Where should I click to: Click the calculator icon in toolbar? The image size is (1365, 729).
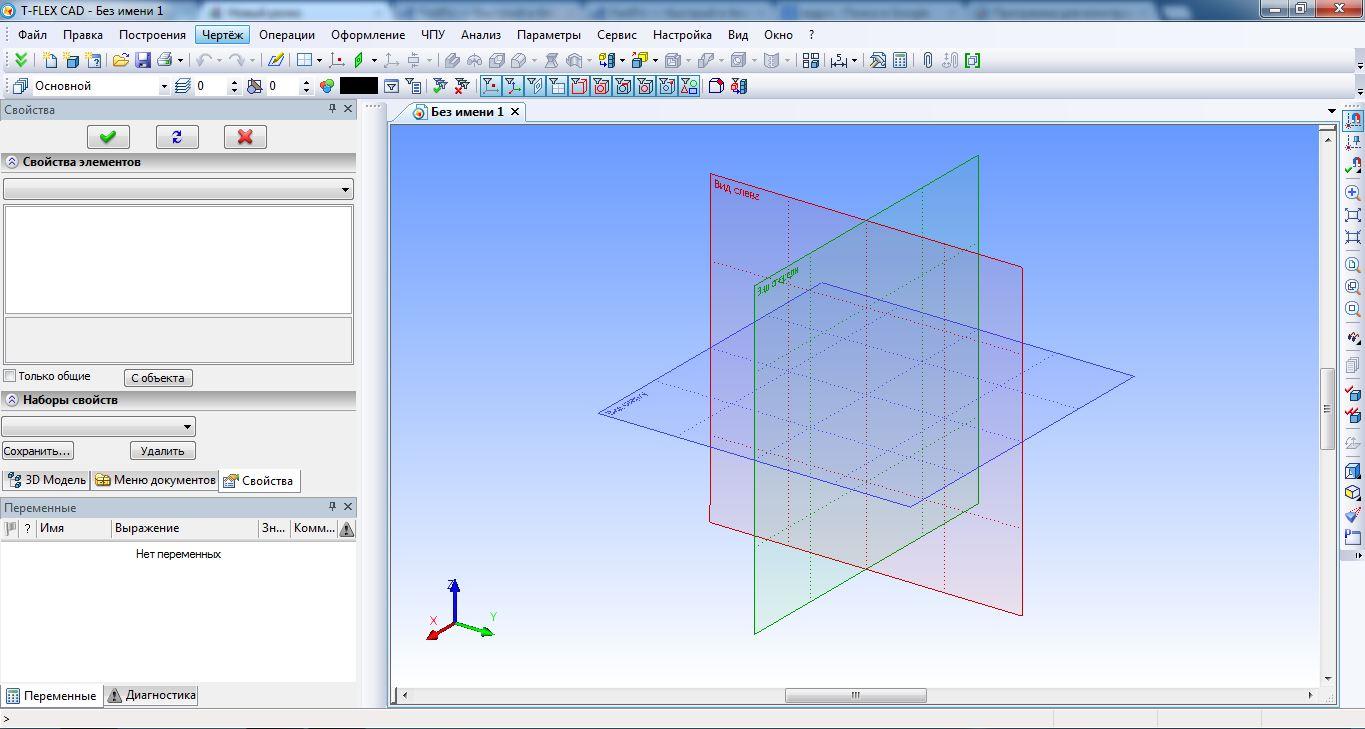[x=900, y=60]
